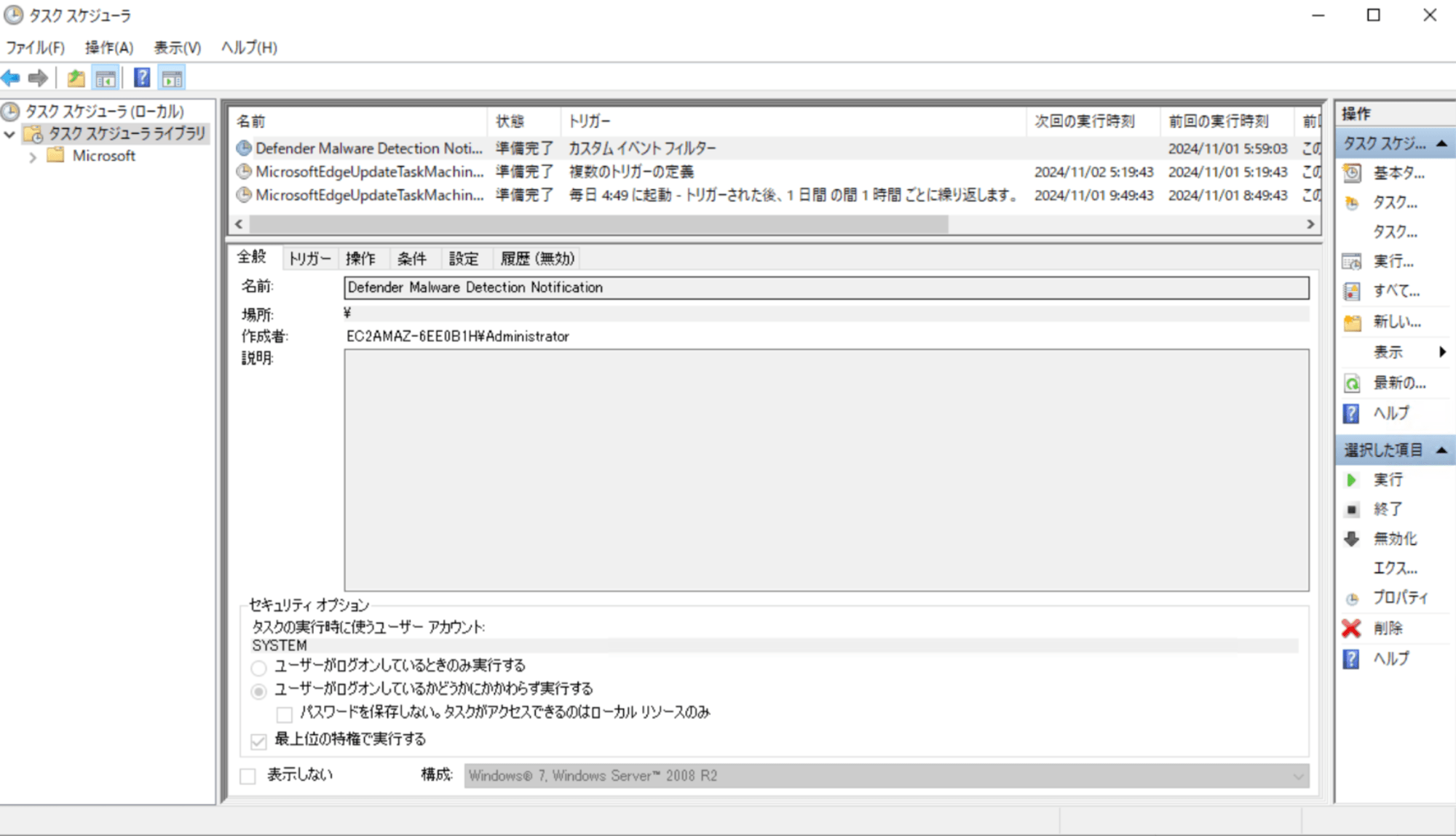Click the すべて... task history icon

point(1352,291)
